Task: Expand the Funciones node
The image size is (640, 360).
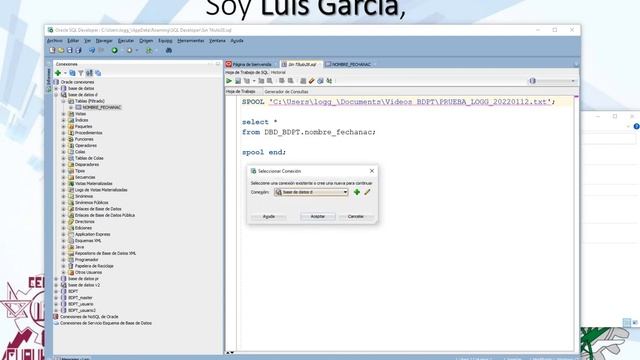Action: click(x=64, y=139)
